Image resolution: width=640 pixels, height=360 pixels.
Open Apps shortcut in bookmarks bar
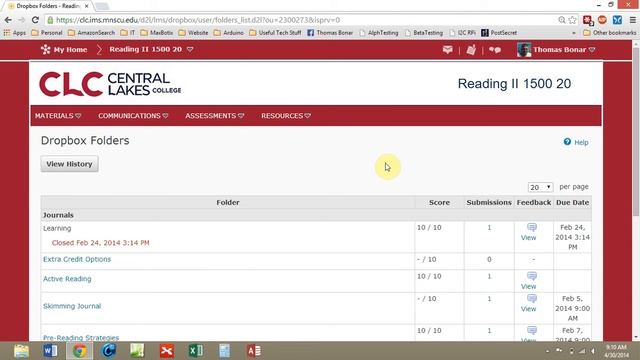15,33
